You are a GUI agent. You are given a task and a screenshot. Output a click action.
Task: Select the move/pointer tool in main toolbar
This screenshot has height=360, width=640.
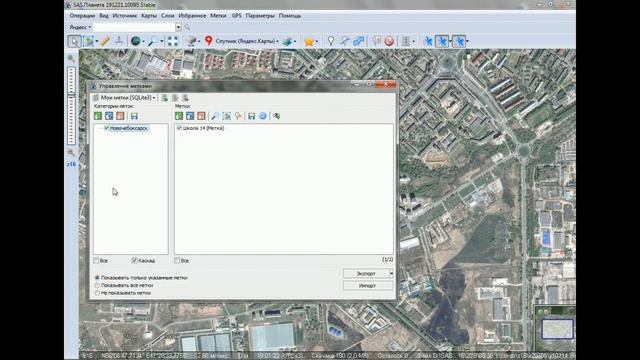coord(74,41)
